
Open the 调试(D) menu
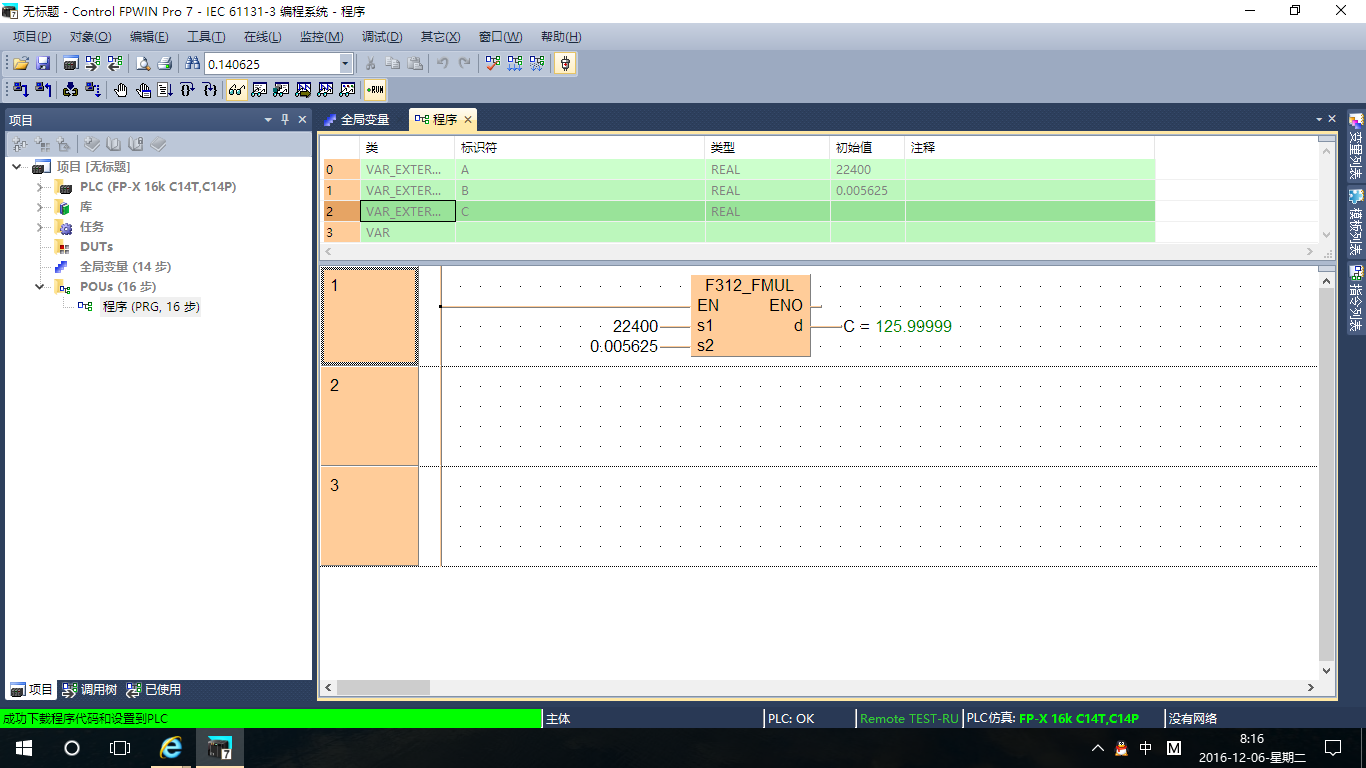[x=381, y=37]
